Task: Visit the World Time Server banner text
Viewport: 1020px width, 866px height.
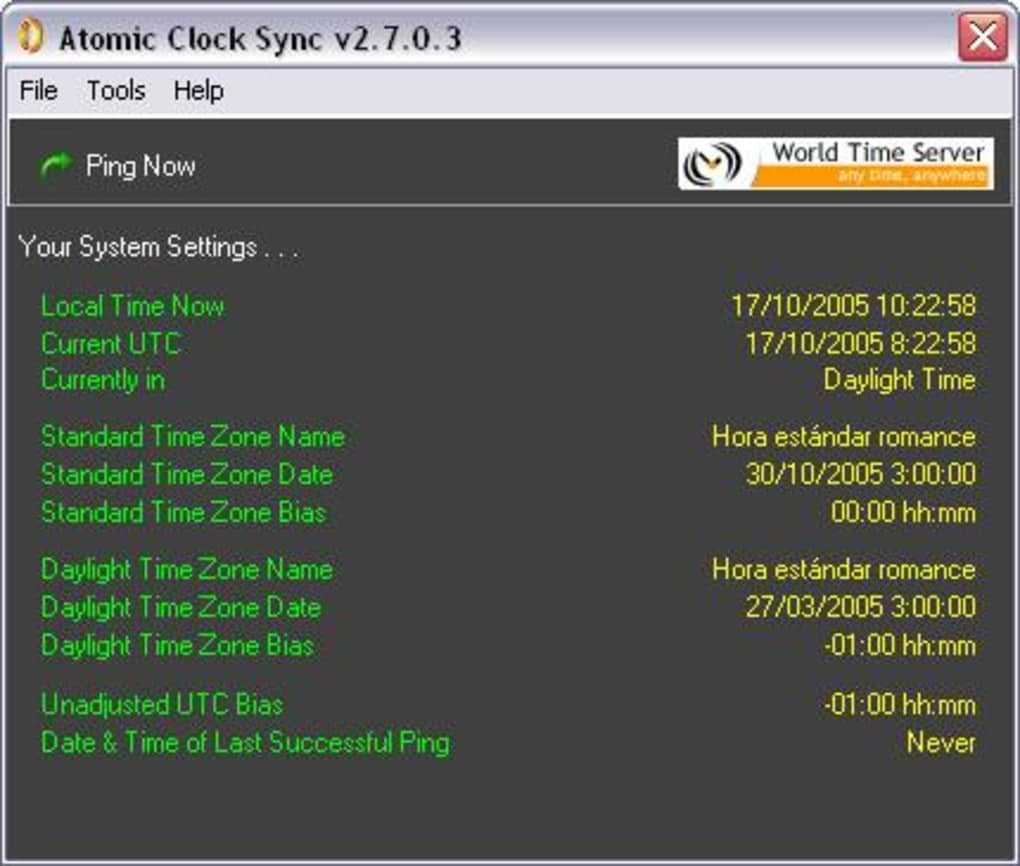Action: click(877, 154)
